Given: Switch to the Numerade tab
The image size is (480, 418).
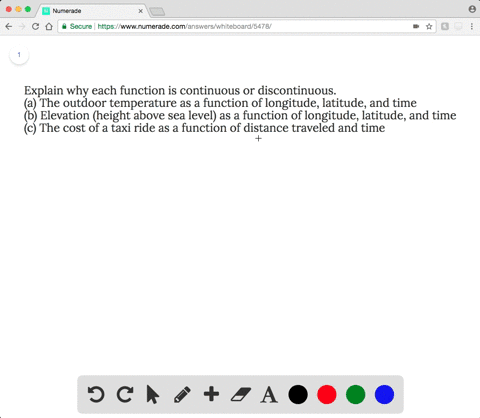Looking at the screenshot, I should (x=92, y=11).
